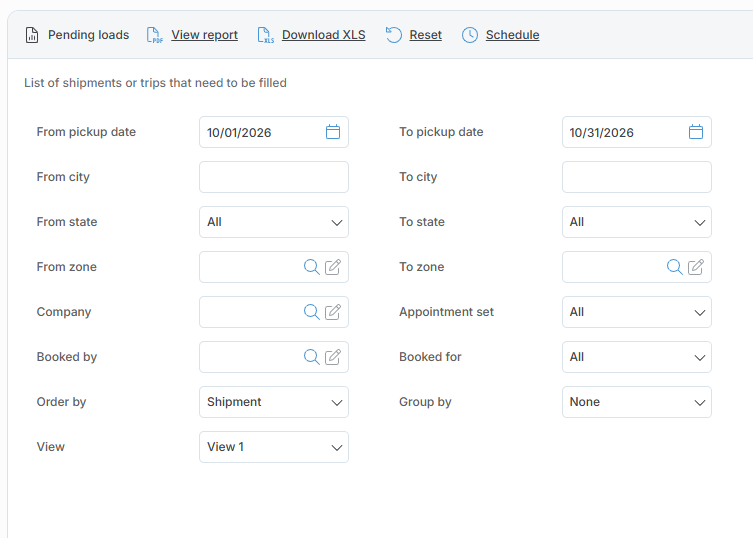Open the Booked for dropdown
The width and height of the screenshot is (753, 538).
(x=637, y=357)
